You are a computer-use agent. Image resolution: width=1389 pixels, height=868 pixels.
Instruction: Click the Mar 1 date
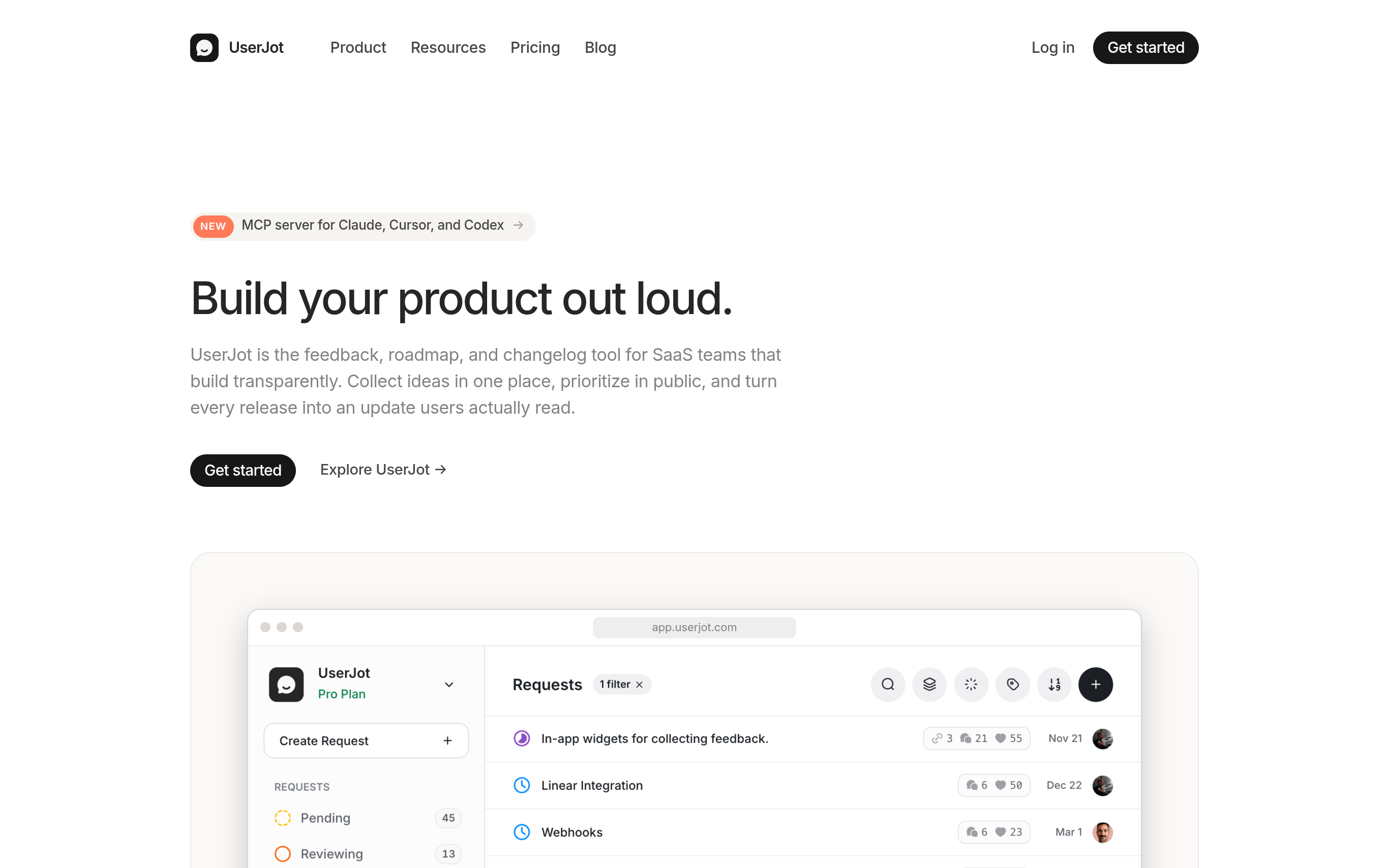pos(1068,832)
